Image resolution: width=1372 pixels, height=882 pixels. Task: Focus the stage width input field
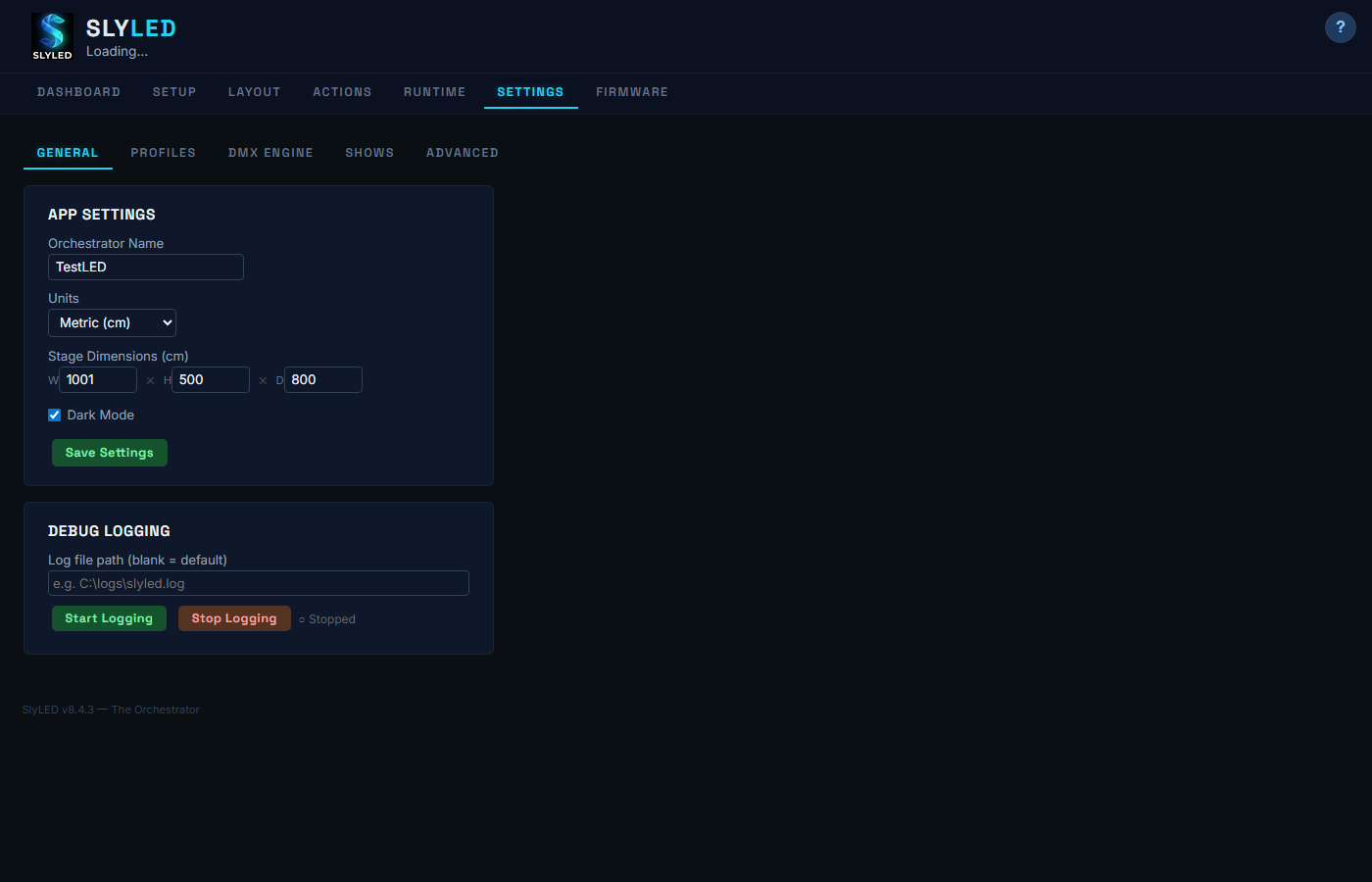[98, 380]
